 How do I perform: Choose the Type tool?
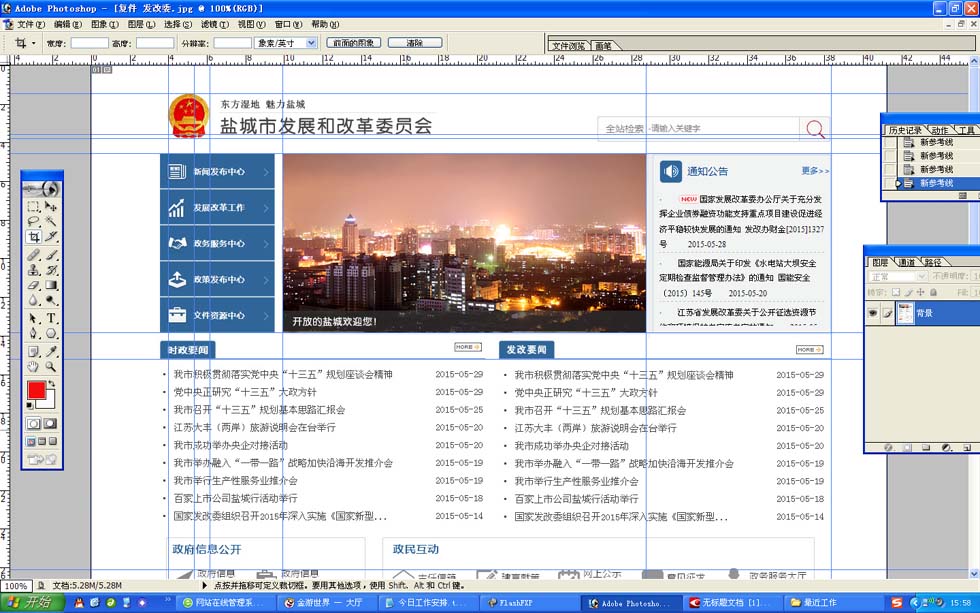51,318
